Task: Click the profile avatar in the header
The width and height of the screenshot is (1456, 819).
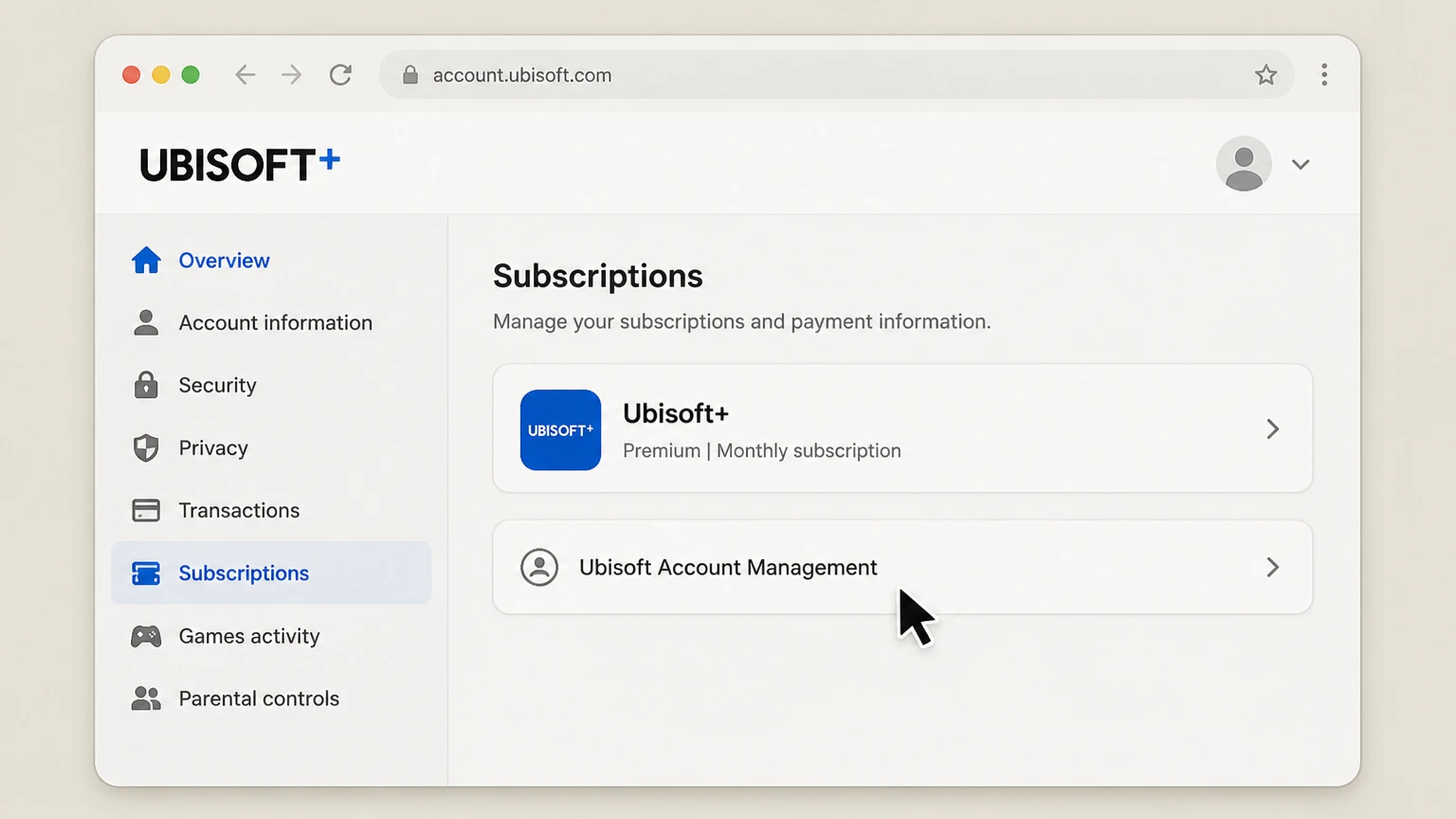Action: [1244, 164]
